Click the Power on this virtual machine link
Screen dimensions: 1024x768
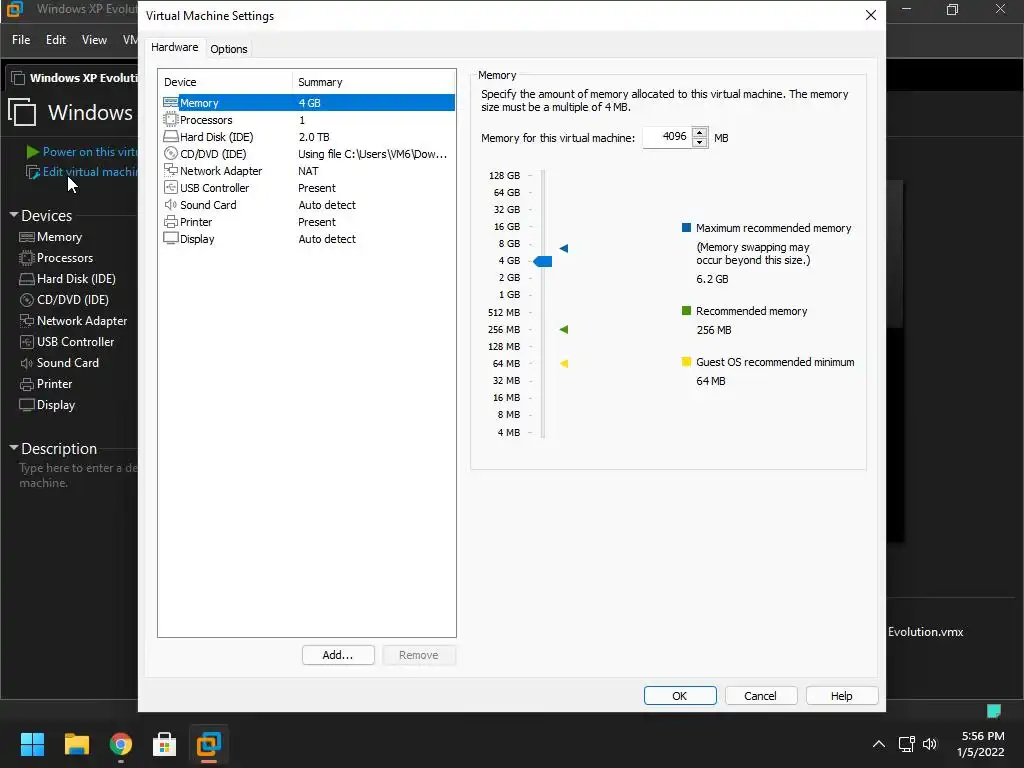pos(90,152)
